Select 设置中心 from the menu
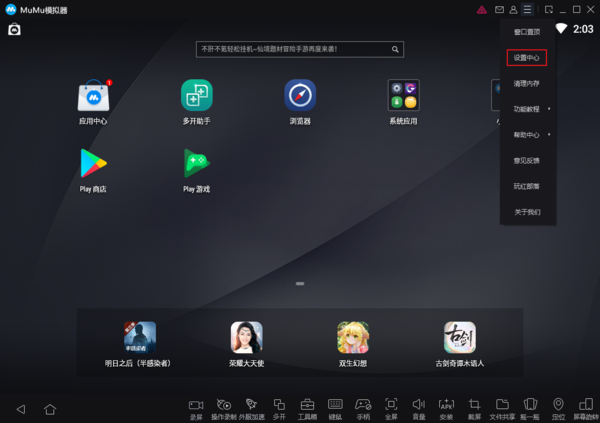 click(527, 58)
